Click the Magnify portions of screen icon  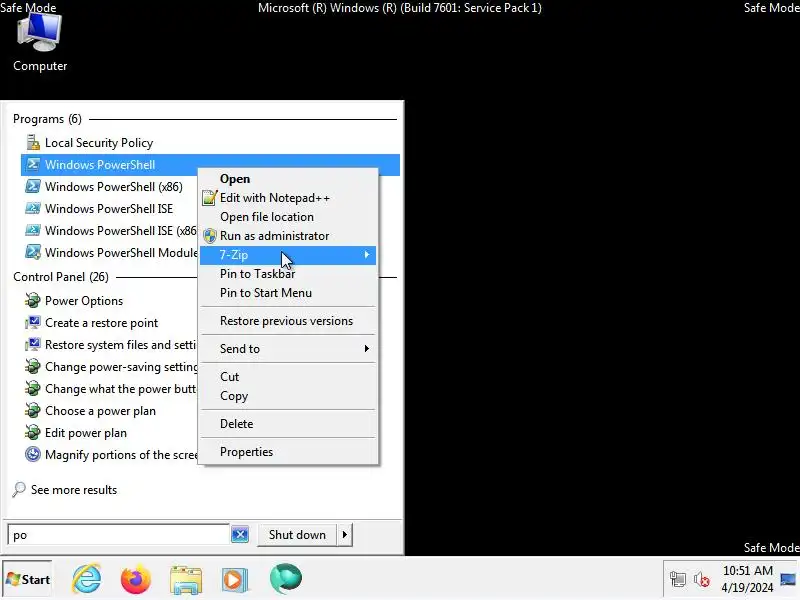click(x=33, y=454)
